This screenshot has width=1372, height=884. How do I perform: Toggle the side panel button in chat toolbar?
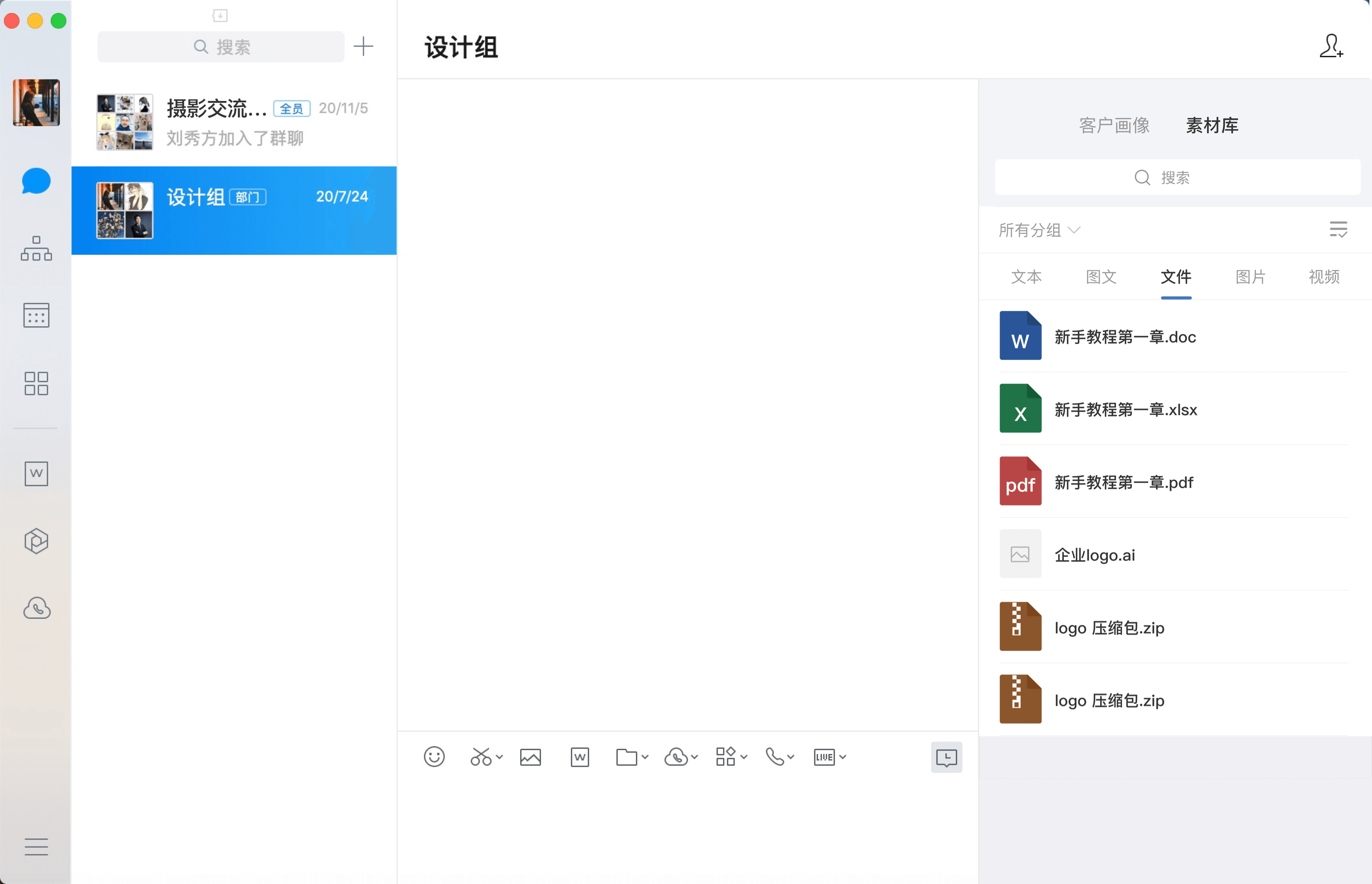tap(946, 758)
